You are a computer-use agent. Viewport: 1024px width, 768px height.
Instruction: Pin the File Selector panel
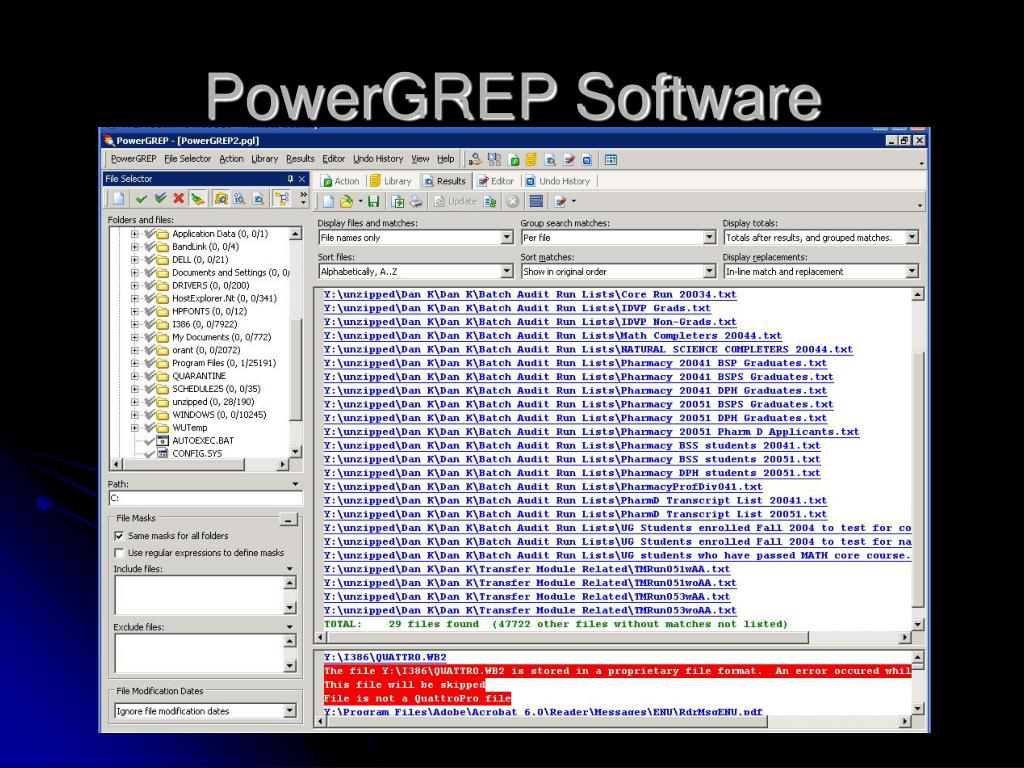[x=290, y=178]
